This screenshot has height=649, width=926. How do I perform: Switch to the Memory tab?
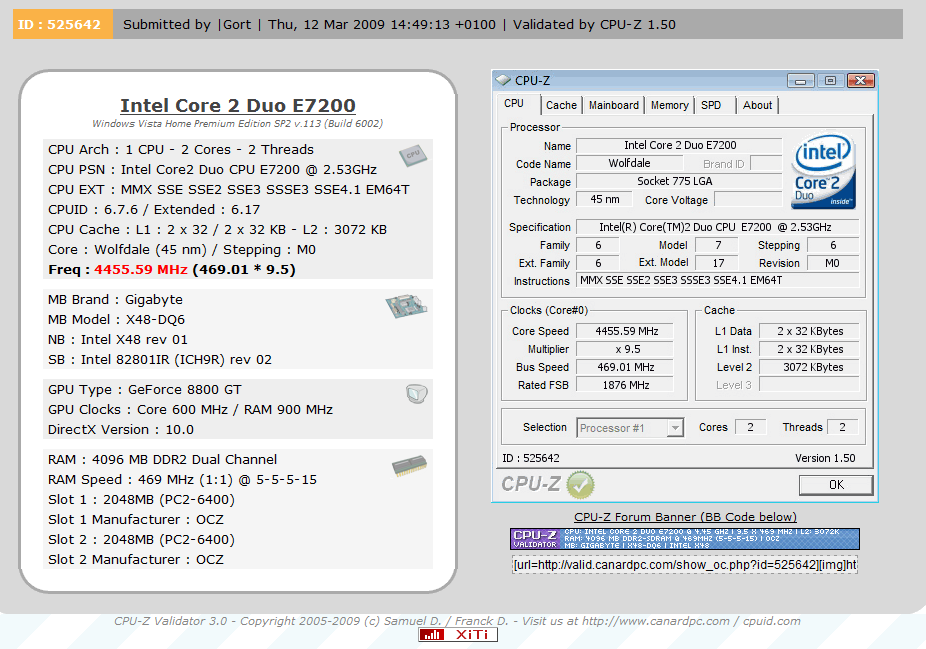point(670,105)
